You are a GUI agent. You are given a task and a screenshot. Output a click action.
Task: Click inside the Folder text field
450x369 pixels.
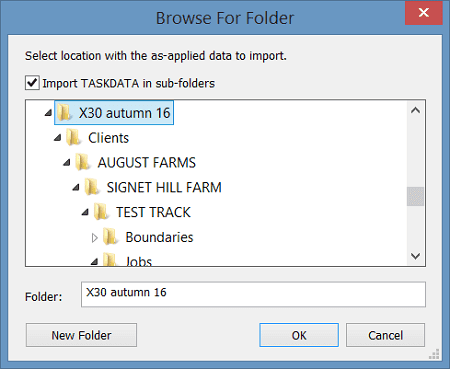click(253, 294)
